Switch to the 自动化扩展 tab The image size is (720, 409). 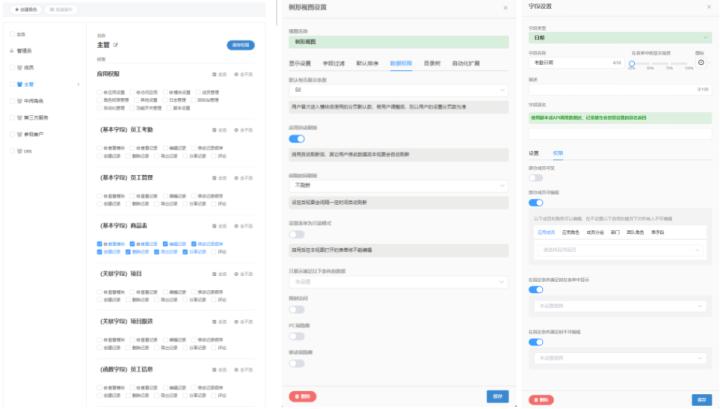pyautogui.click(x=466, y=63)
